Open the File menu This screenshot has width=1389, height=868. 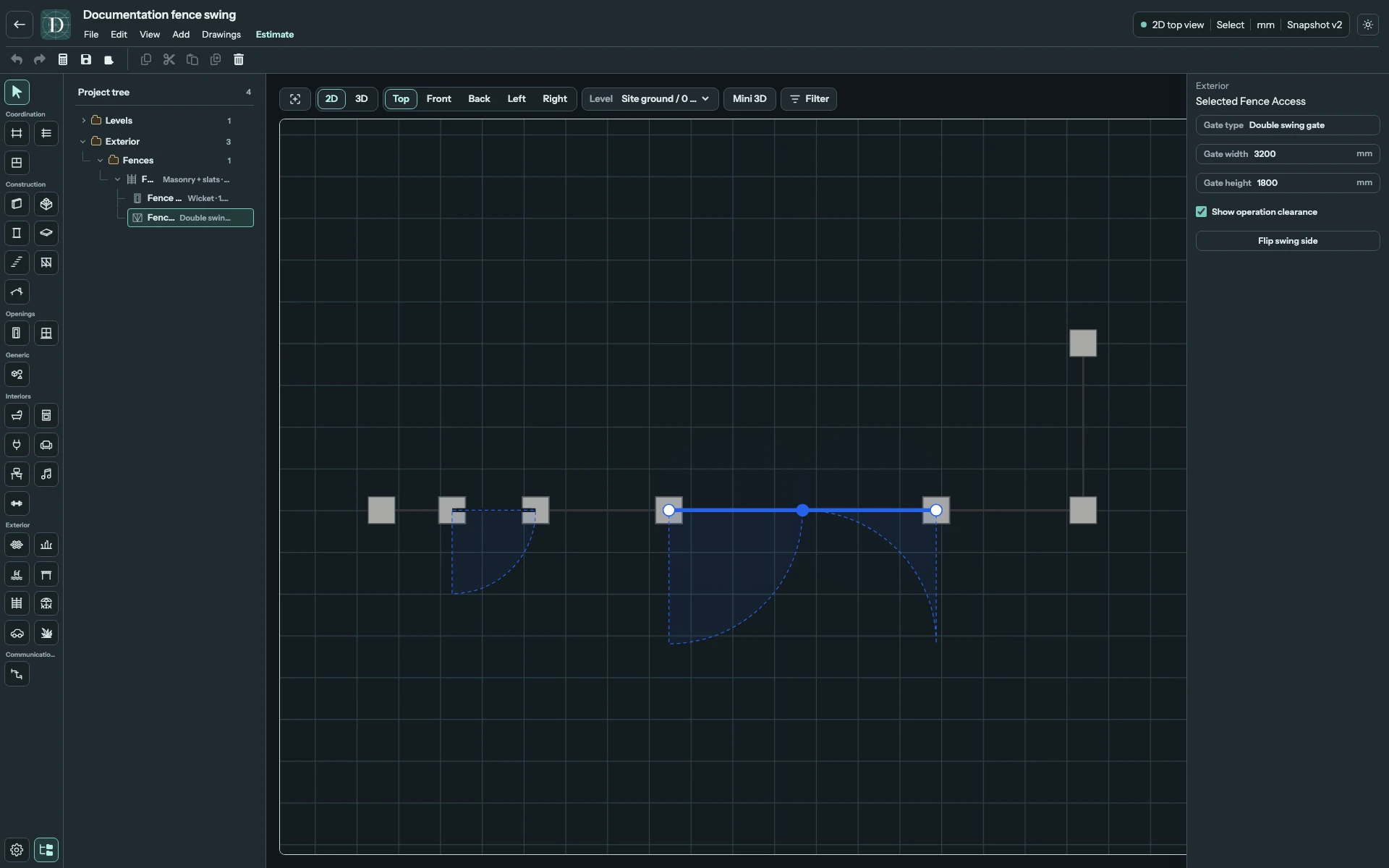pos(91,35)
